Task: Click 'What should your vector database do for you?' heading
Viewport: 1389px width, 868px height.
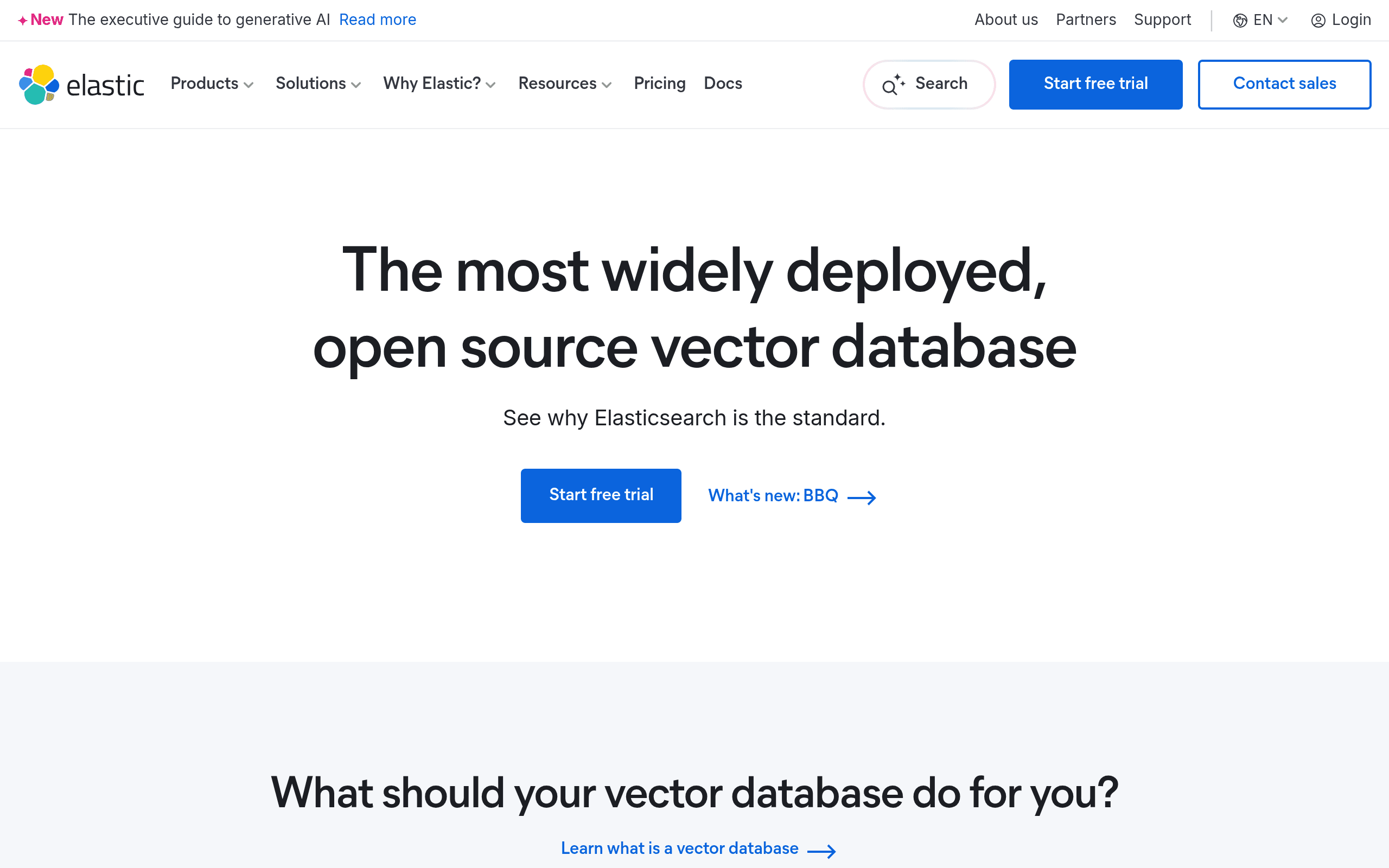Action: point(694,794)
